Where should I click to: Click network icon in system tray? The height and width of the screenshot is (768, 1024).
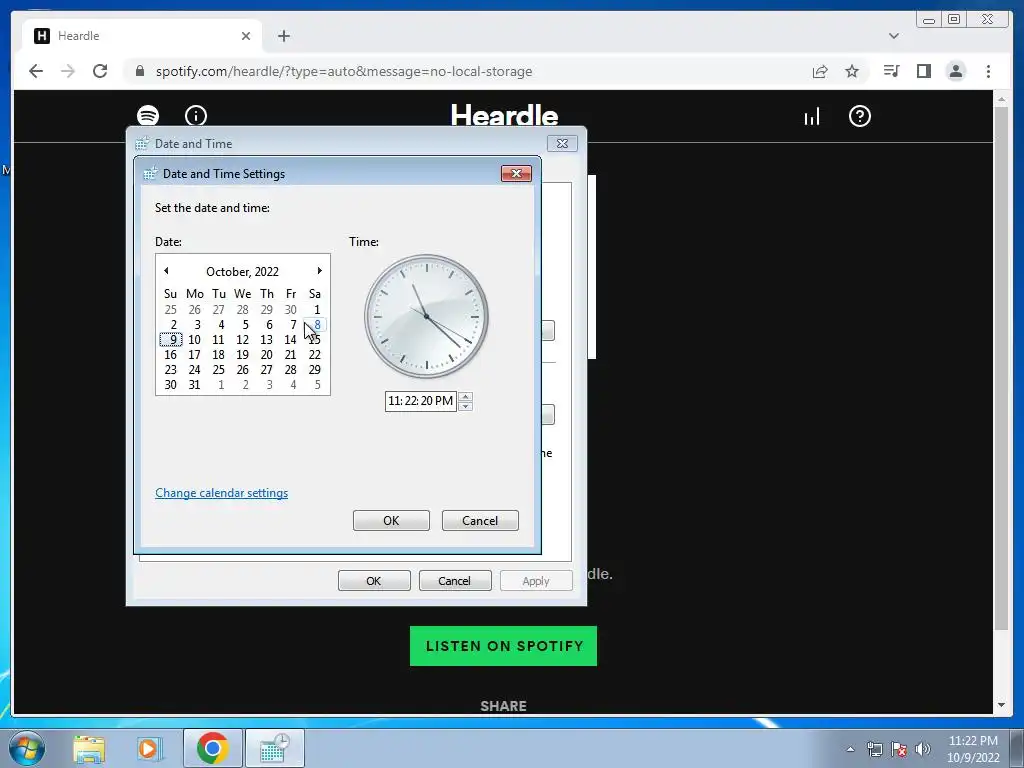pyautogui.click(x=874, y=749)
